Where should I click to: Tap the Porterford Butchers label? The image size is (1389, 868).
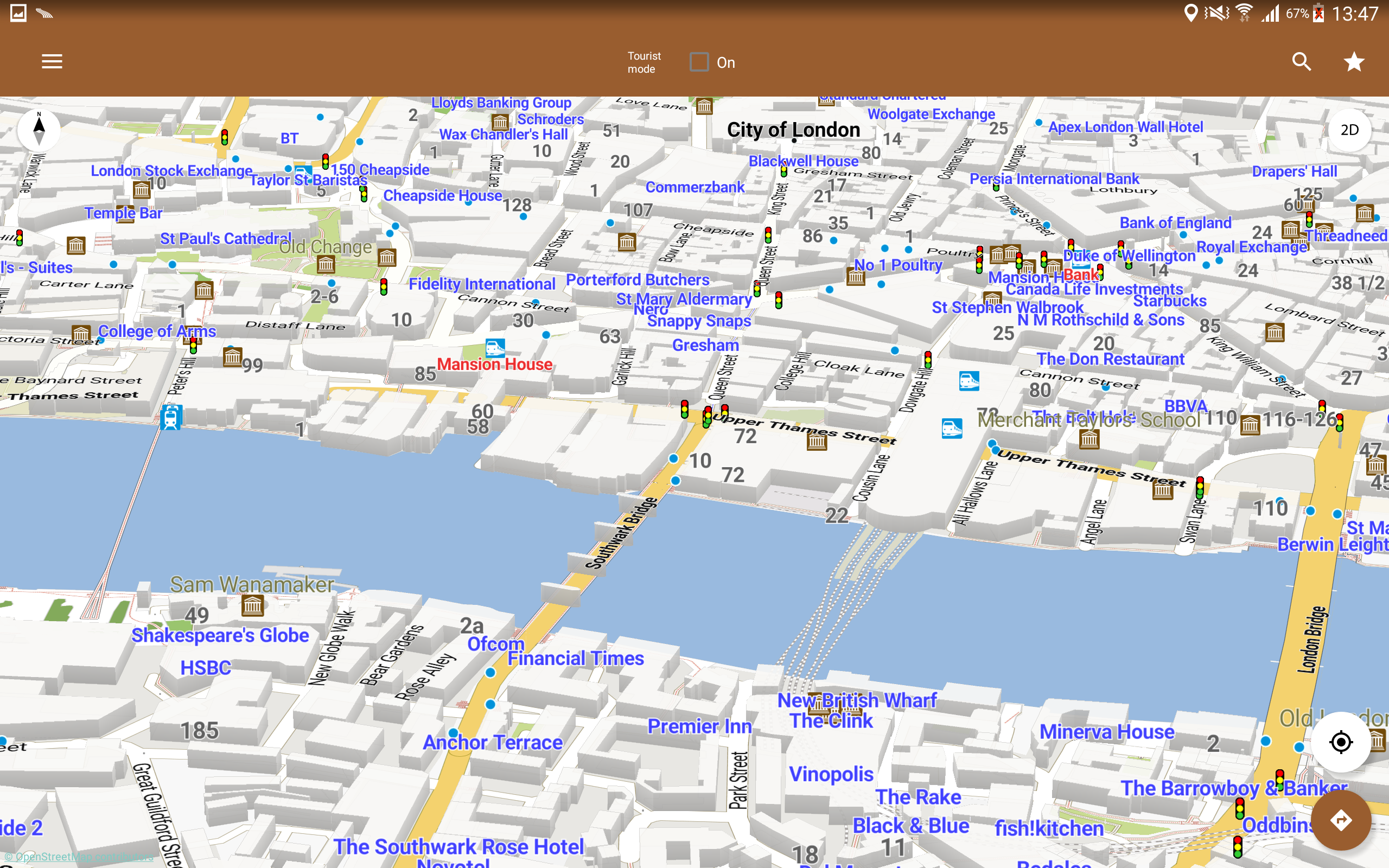pos(637,279)
